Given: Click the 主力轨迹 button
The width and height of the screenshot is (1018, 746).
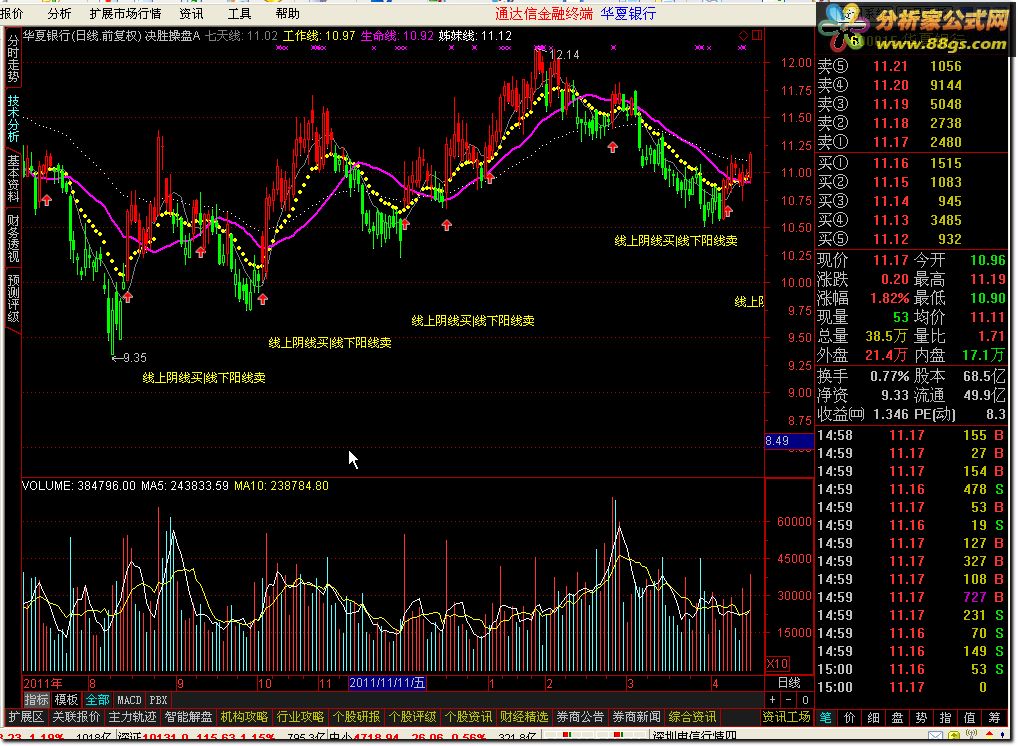Looking at the screenshot, I should 132,717.
